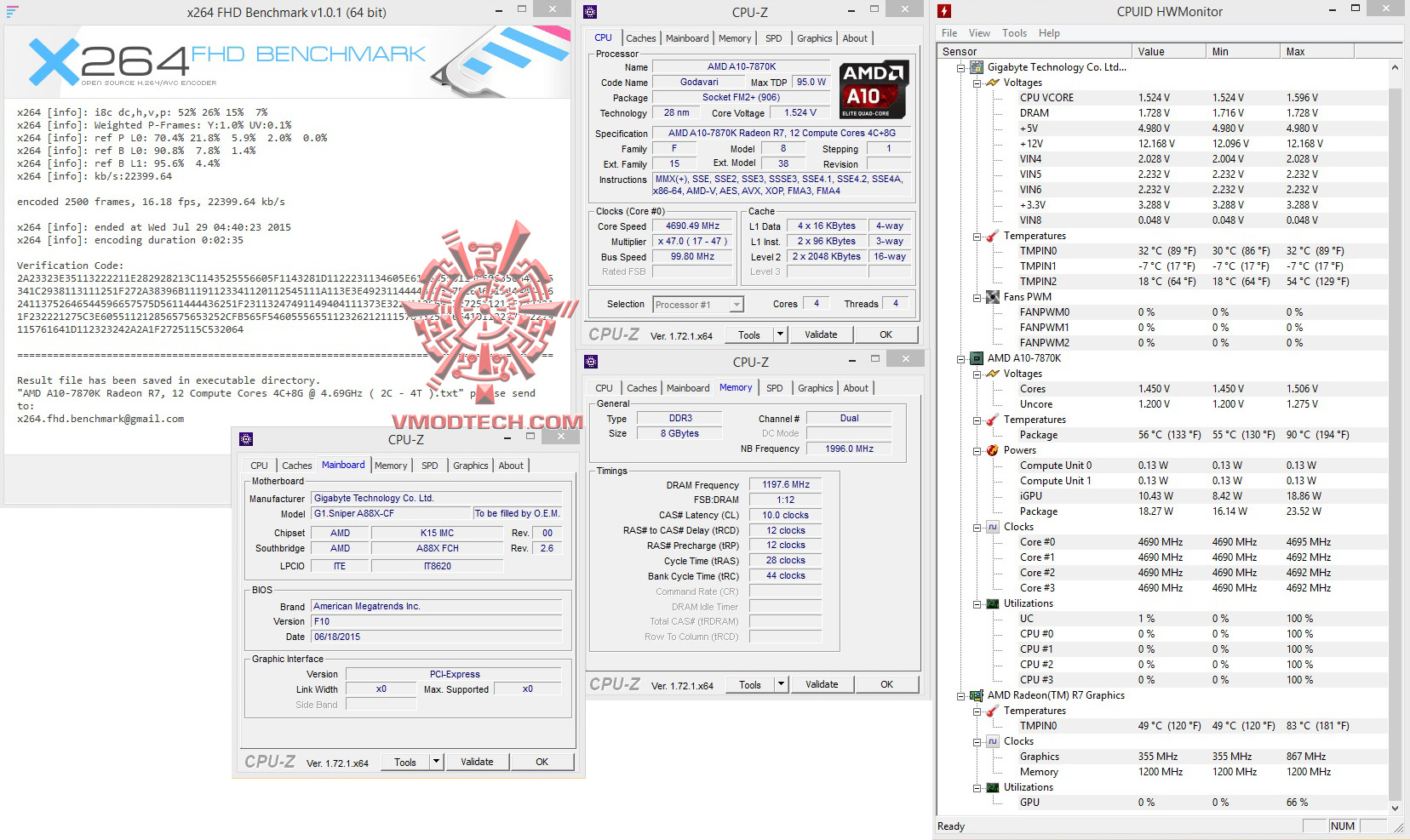Open the Tools dropdown arrow in the CPU-Z Mainboard window

[437, 762]
